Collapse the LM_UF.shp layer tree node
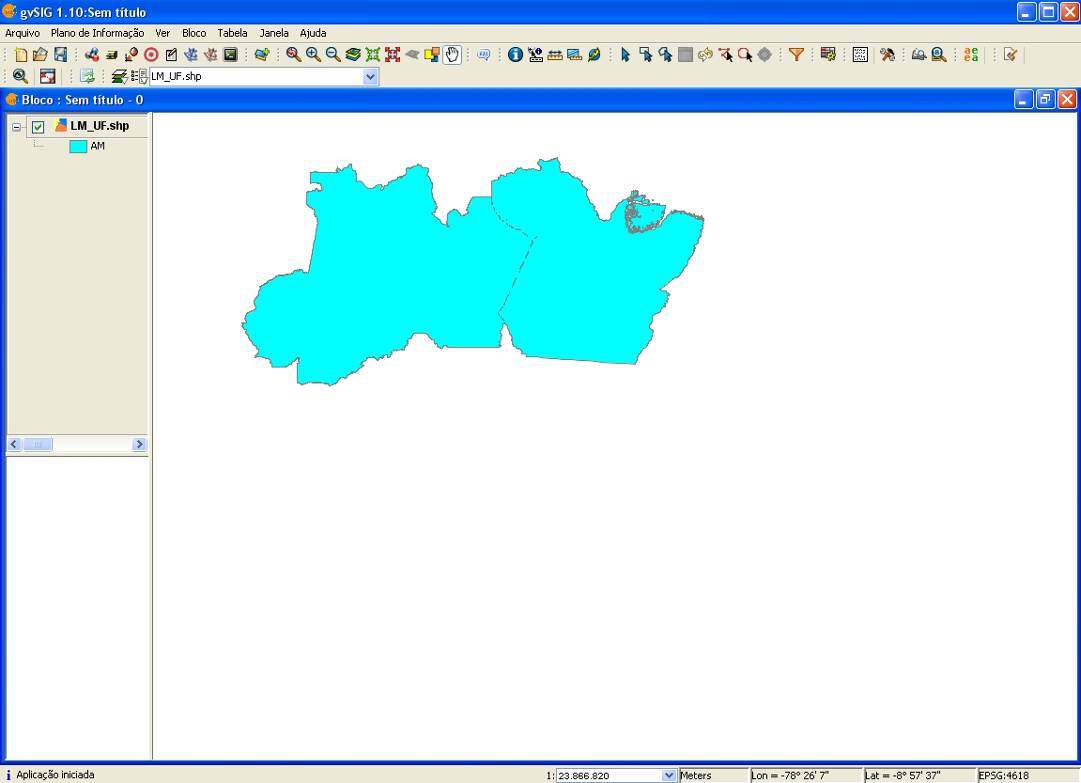This screenshot has height=783, width=1081. (17, 127)
